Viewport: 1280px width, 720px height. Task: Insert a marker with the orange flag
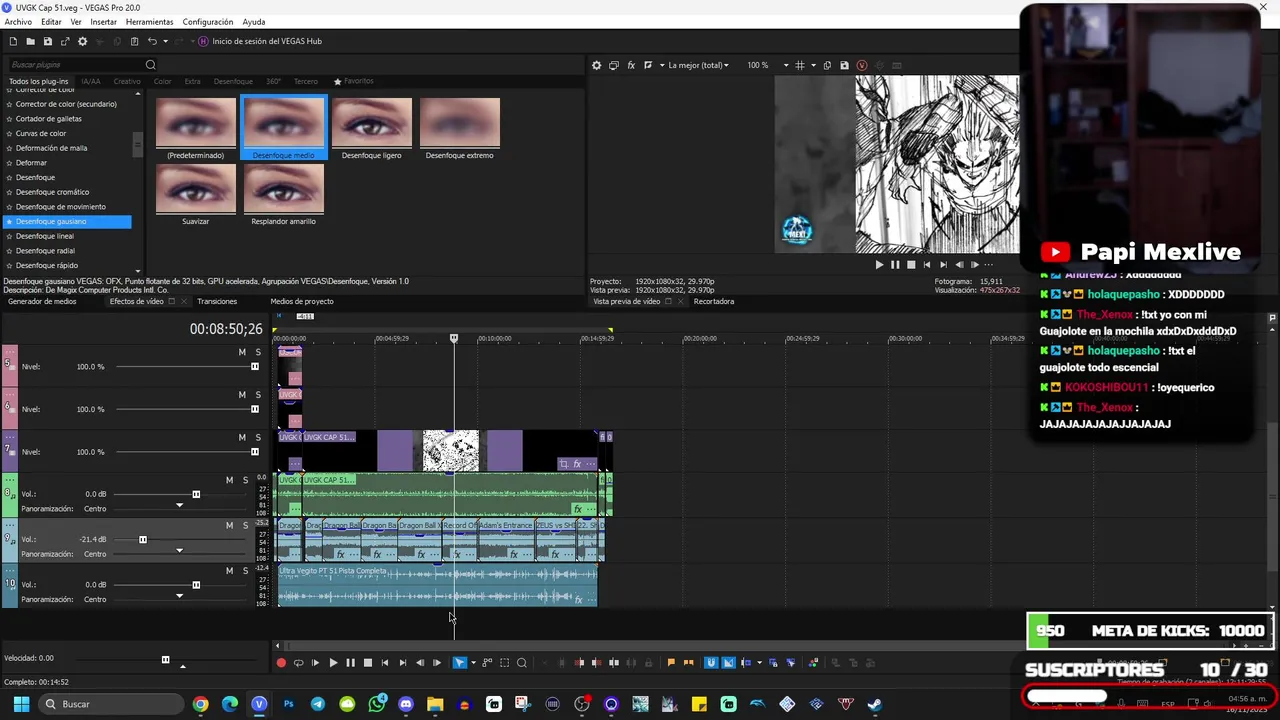671,662
